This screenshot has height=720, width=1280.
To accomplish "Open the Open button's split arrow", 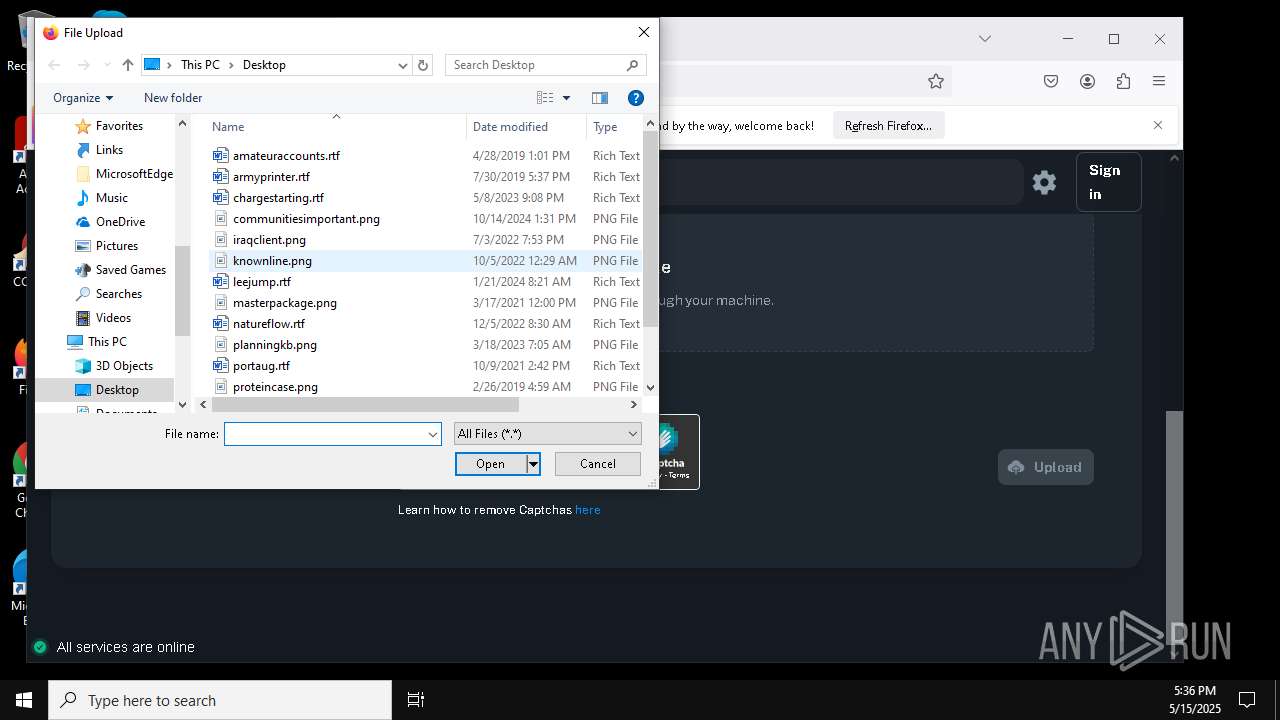I will tap(534, 464).
